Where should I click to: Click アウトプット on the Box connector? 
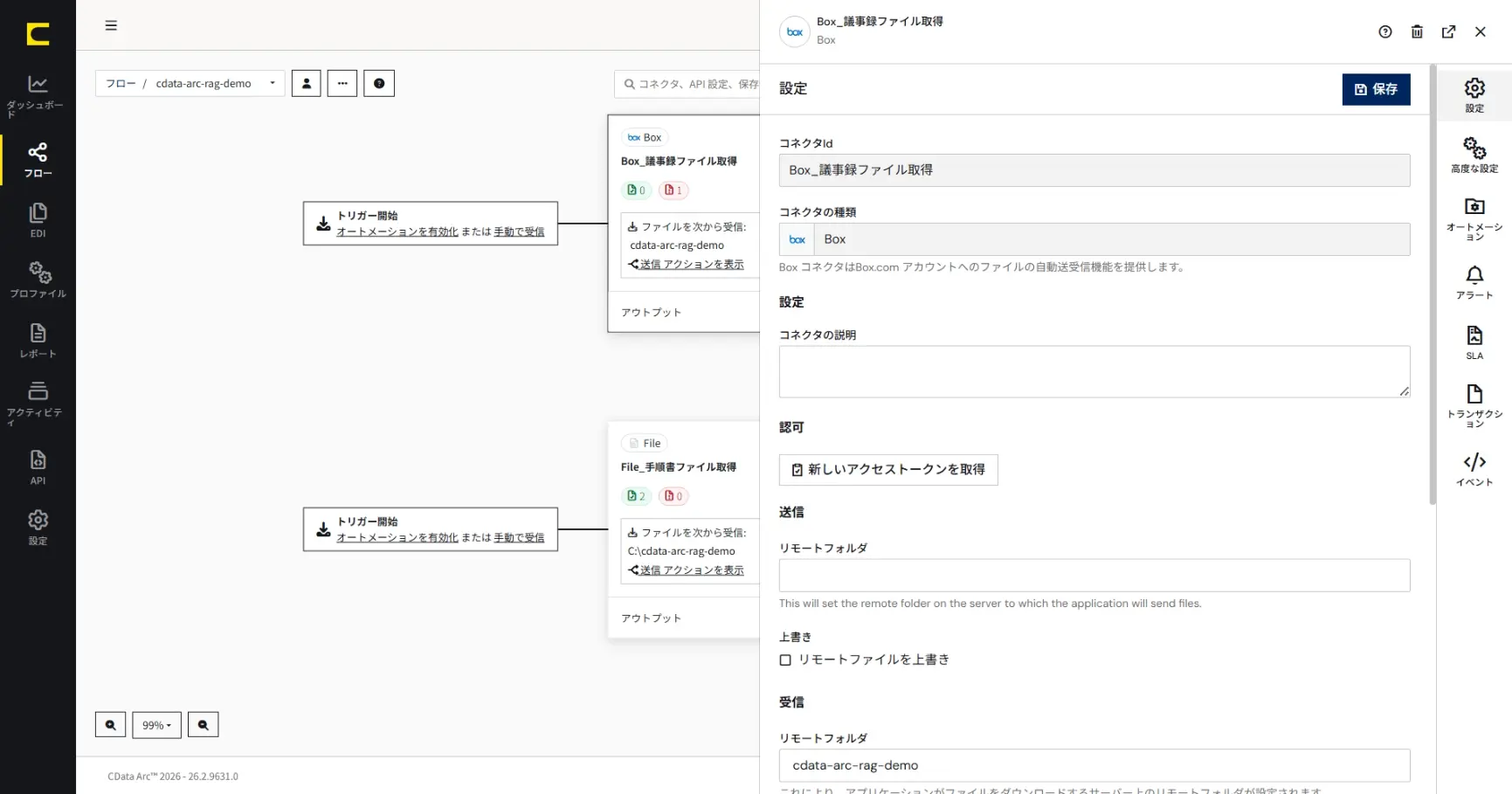pyautogui.click(x=651, y=312)
